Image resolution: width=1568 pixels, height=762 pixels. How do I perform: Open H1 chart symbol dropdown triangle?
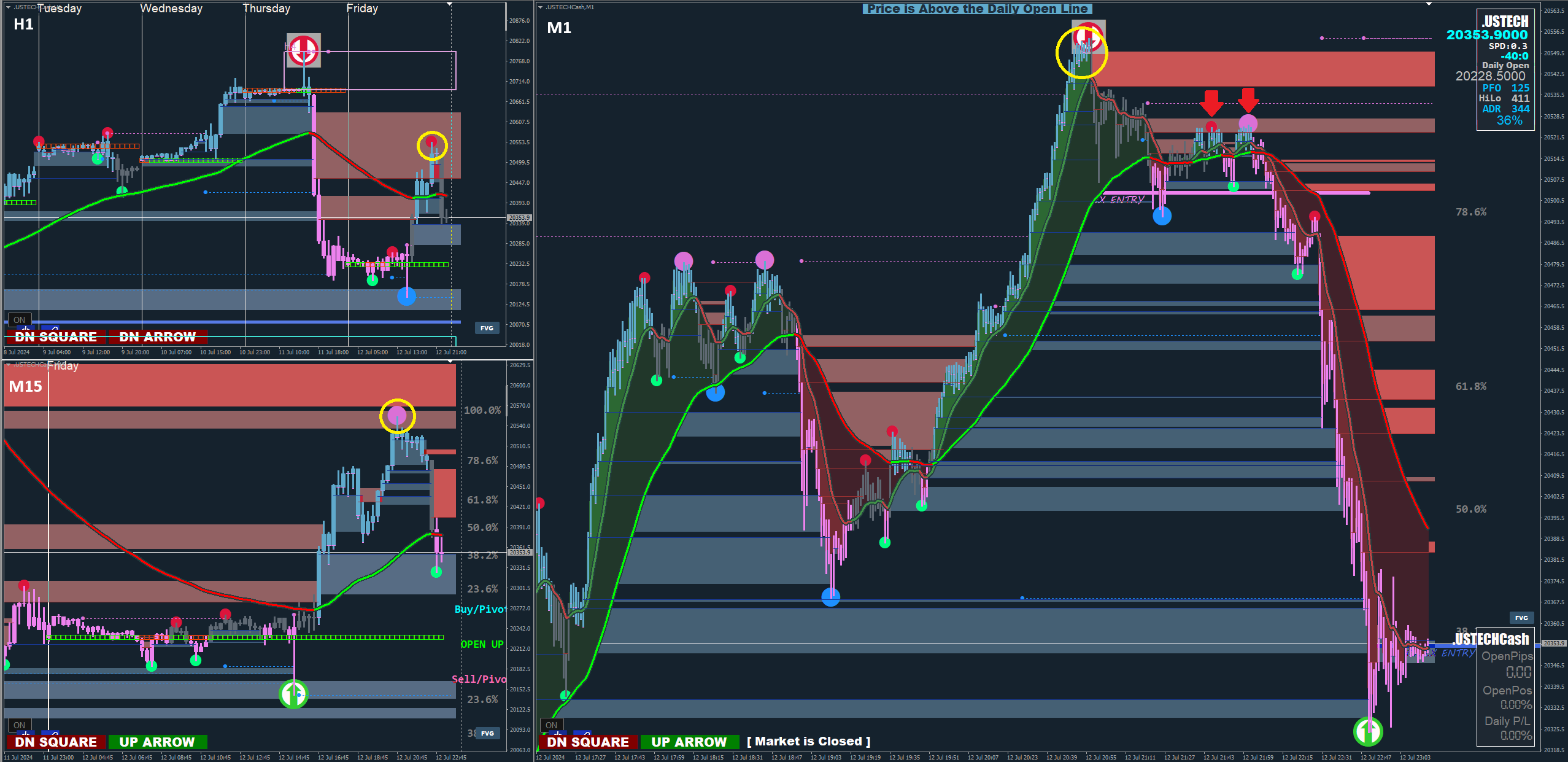9,7
